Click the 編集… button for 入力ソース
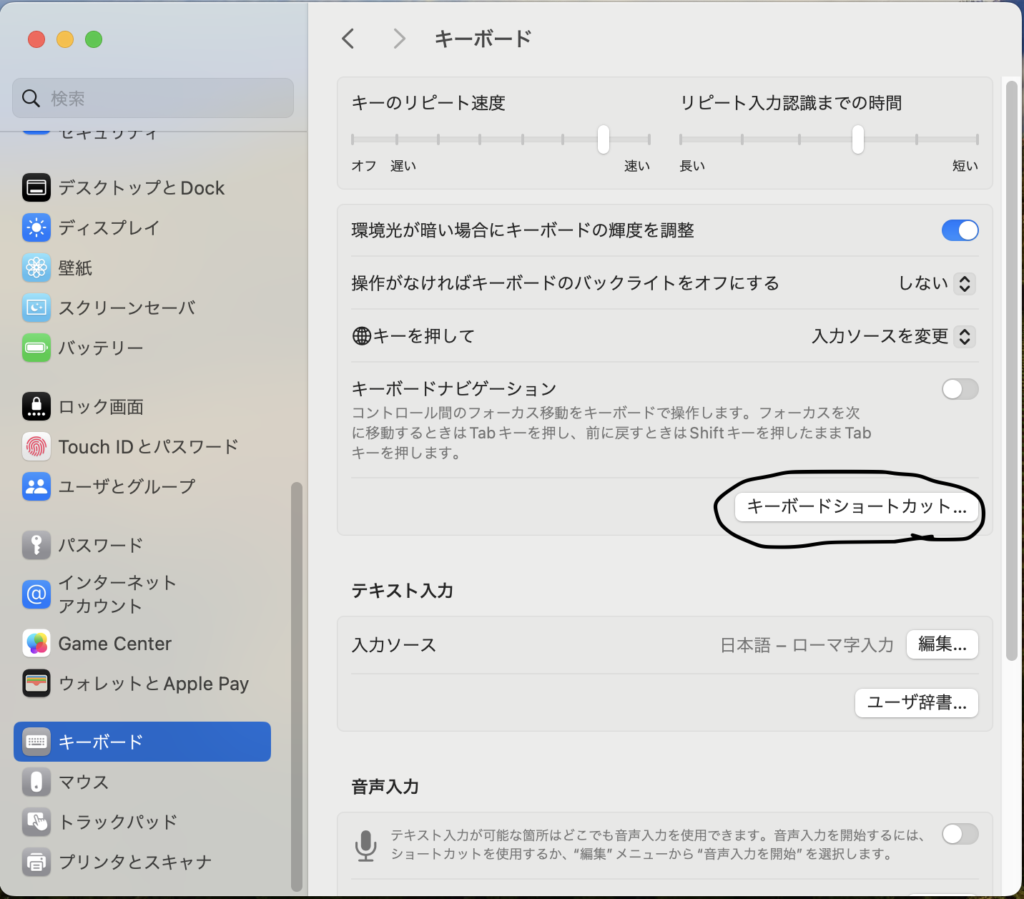The height and width of the screenshot is (899, 1024). [941, 645]
